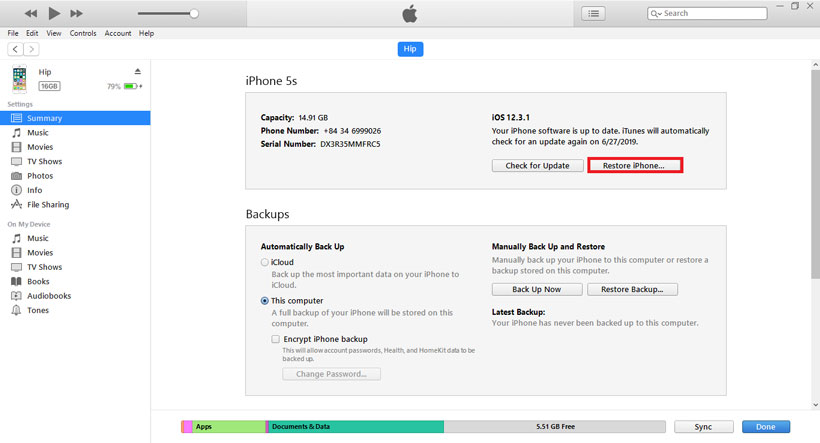820x443 pixels.
Task: Click the 5.51 GB Free storage segment
Action: tap(555, 427)
